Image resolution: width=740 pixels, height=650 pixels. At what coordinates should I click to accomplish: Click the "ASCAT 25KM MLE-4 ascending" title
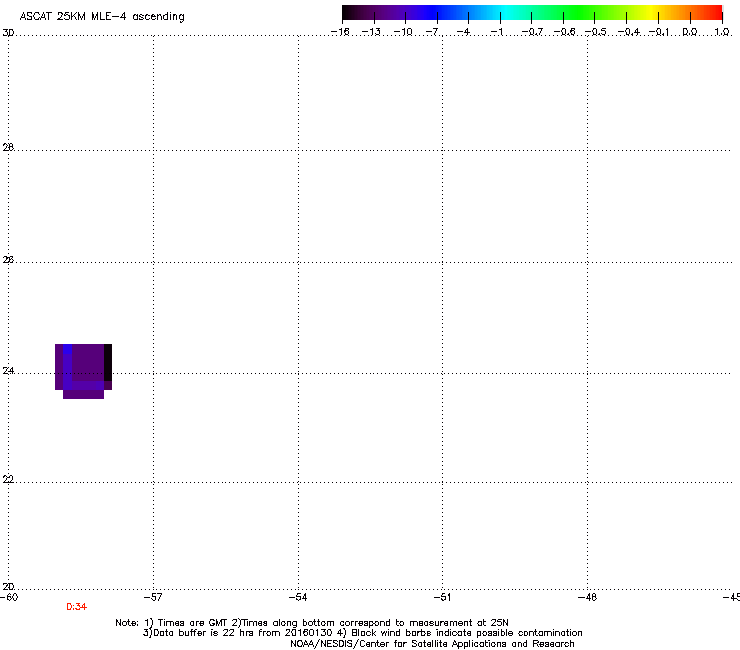(102, 17)
